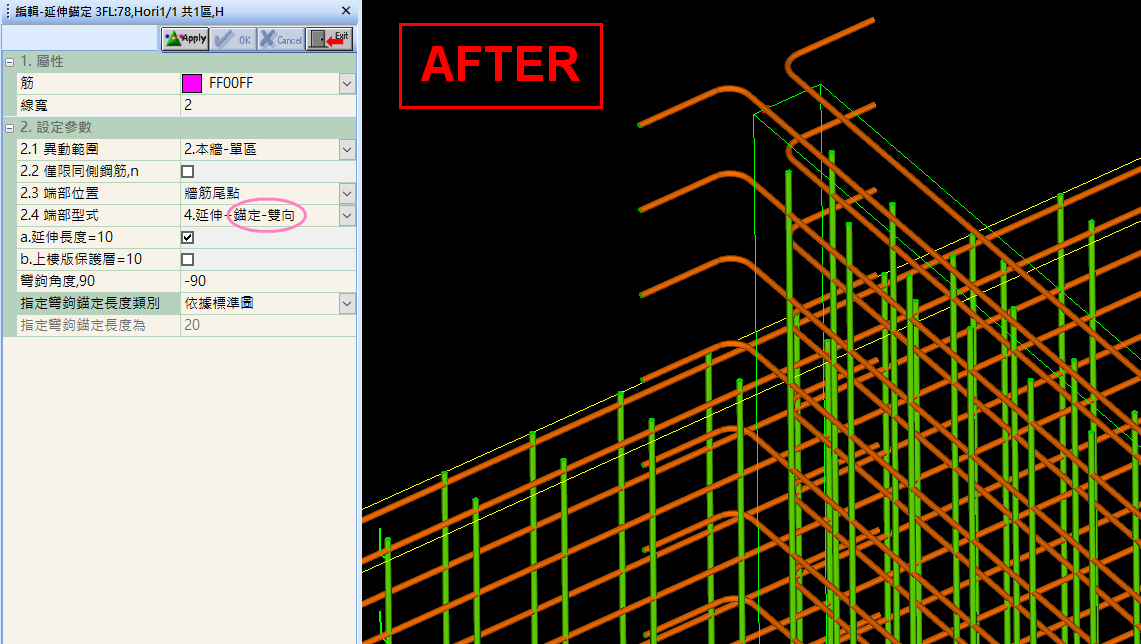
Task: Click the 2. 設定參數 section header
Action: click(x=56, y=127)
